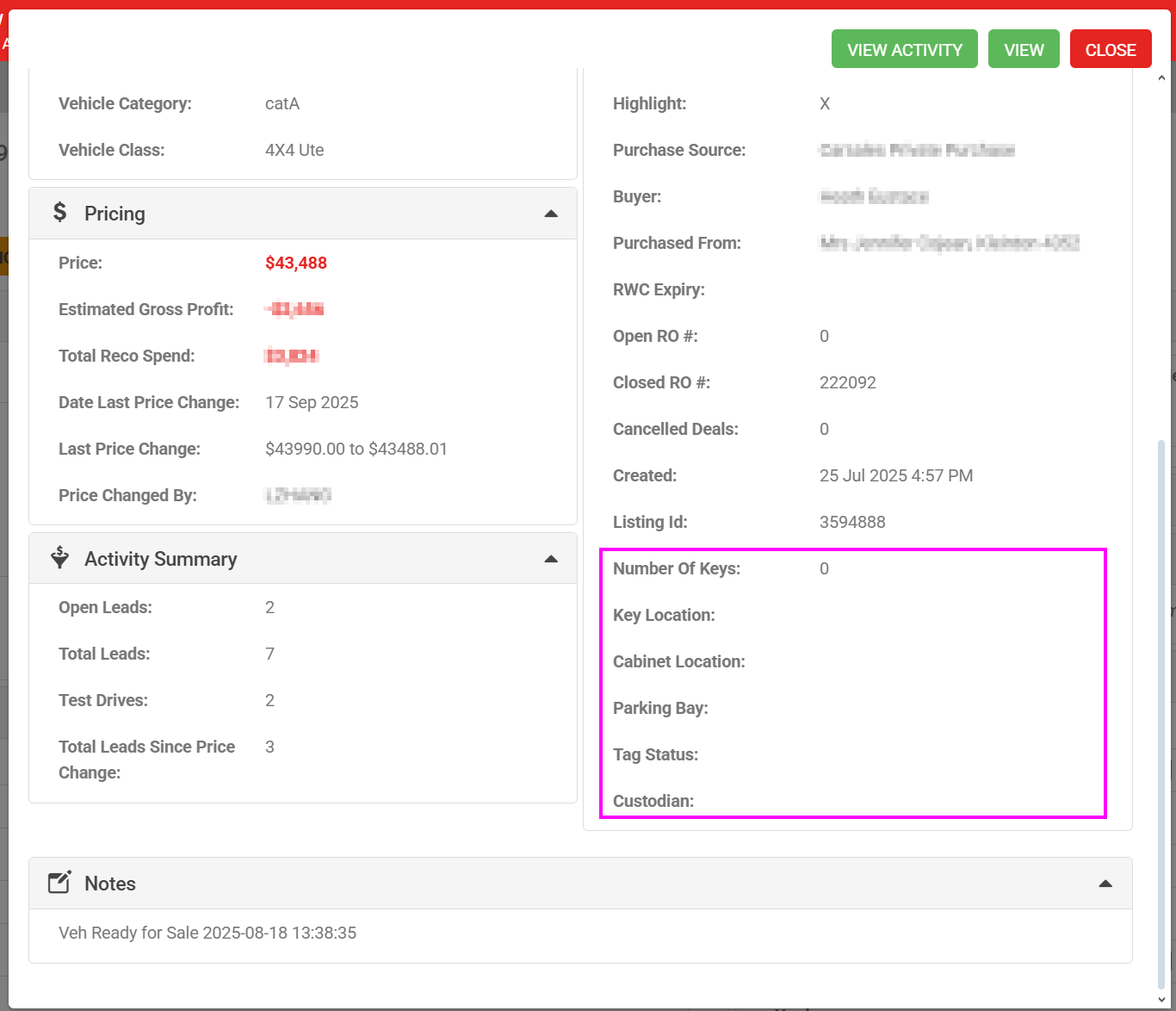Click the Last Price Change value text
Image resolution: width=1176 pixels, height=1011 pixels.
point(356,449)
